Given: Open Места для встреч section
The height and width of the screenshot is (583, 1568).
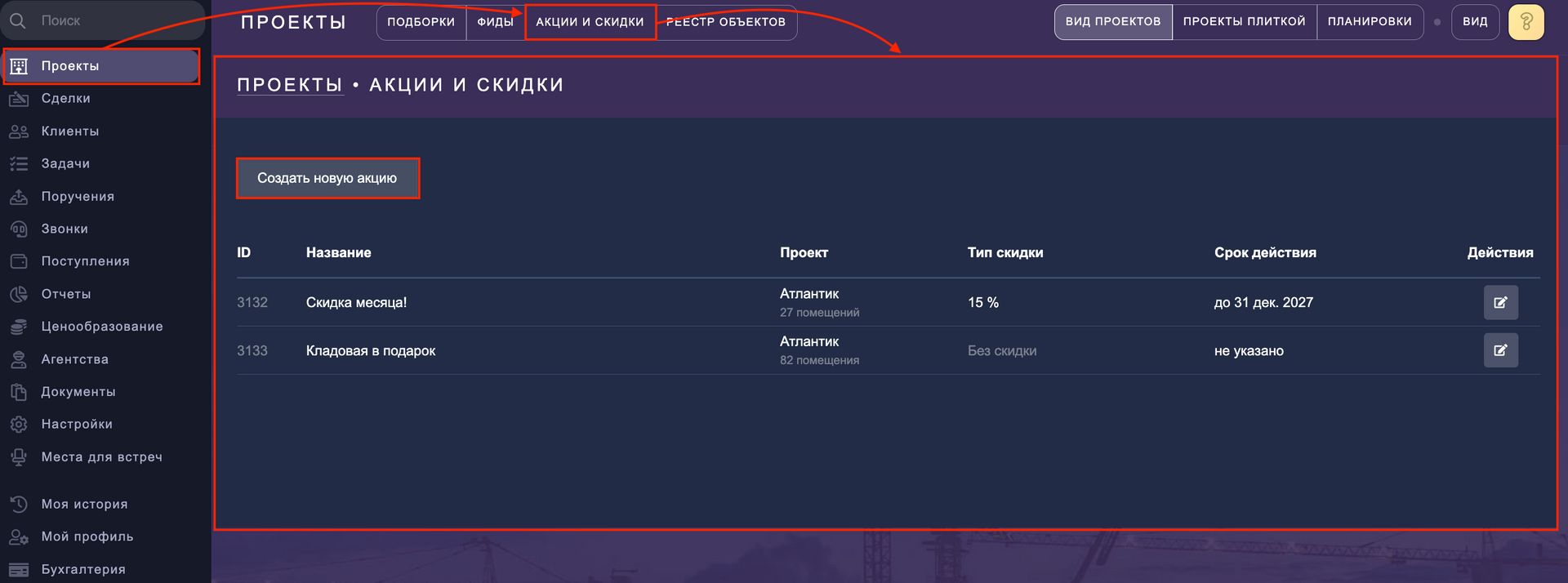Looking at the screenshot, I should click(x=102, y=457).
